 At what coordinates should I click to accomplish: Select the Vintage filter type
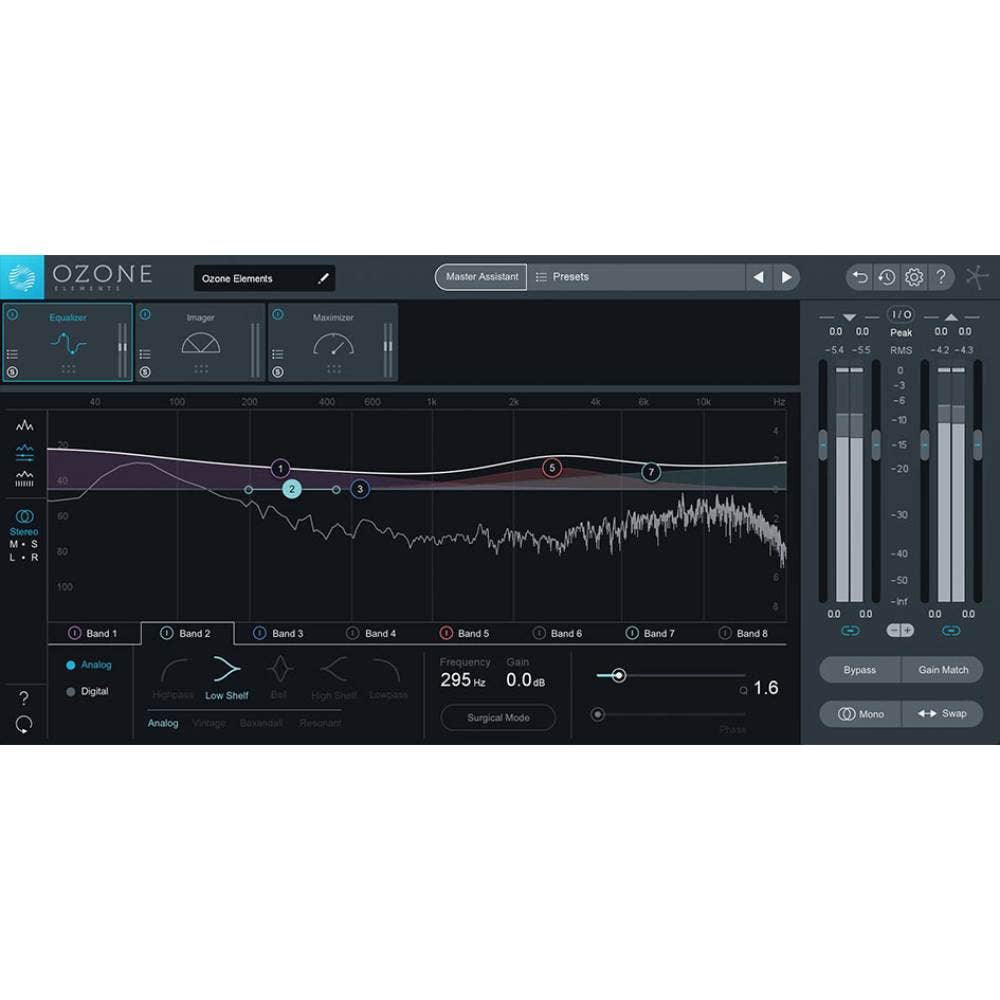209,723
